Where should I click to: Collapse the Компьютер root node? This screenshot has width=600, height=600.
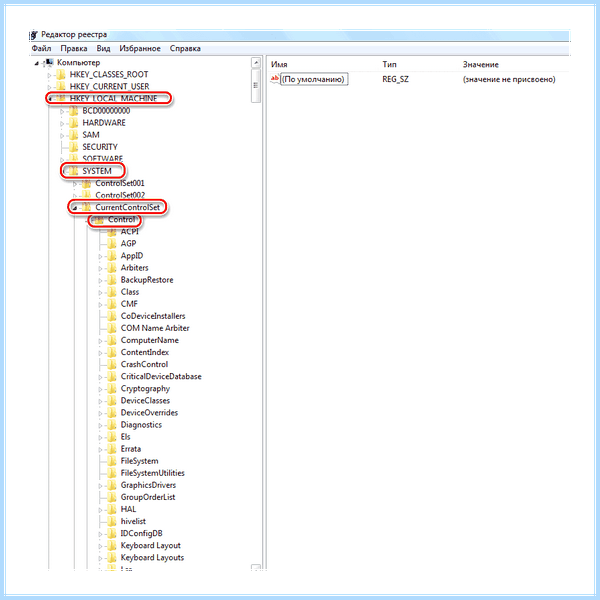pyautogui.click(x=37, y=64)
